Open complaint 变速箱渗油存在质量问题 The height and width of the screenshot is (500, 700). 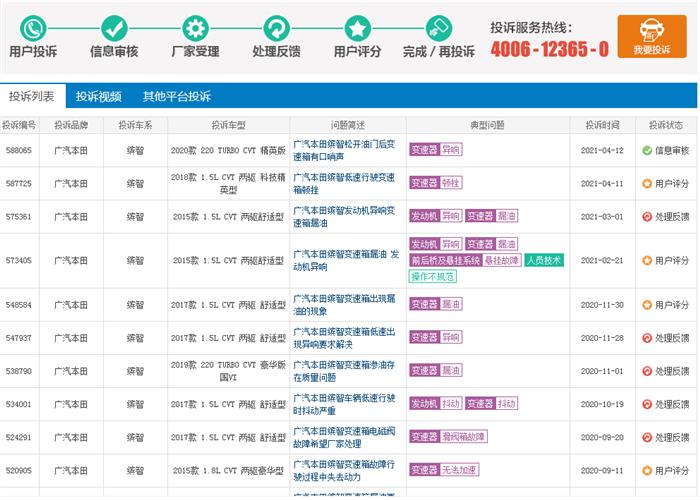point(344,371)
